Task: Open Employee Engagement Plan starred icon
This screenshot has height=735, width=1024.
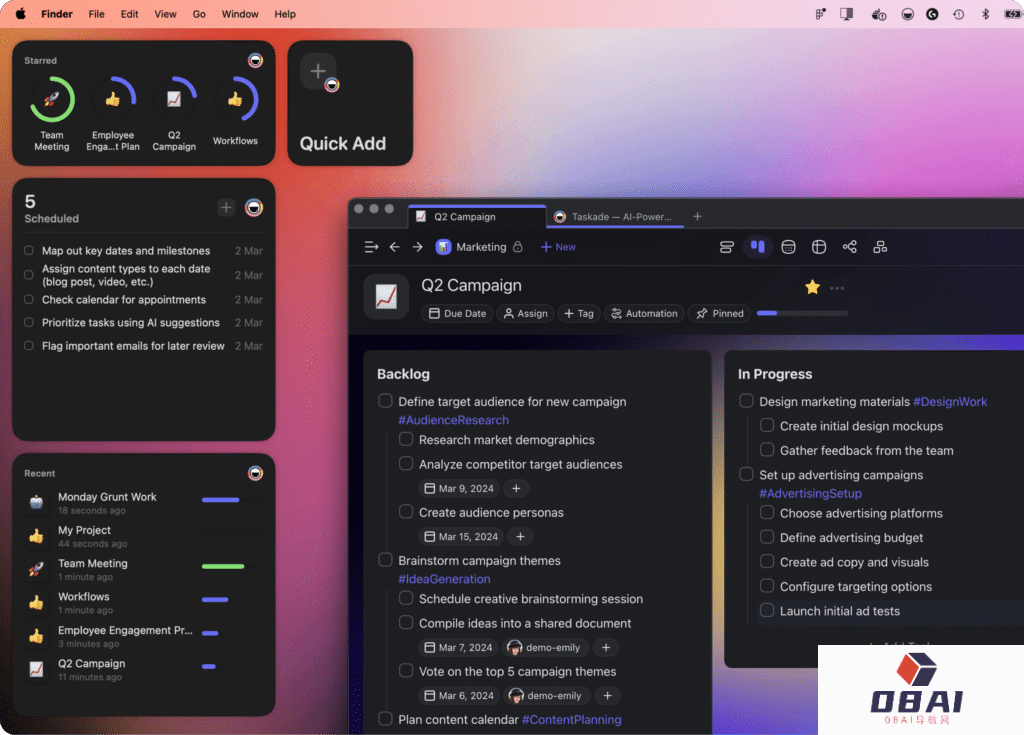Action: tap(112, 100)
